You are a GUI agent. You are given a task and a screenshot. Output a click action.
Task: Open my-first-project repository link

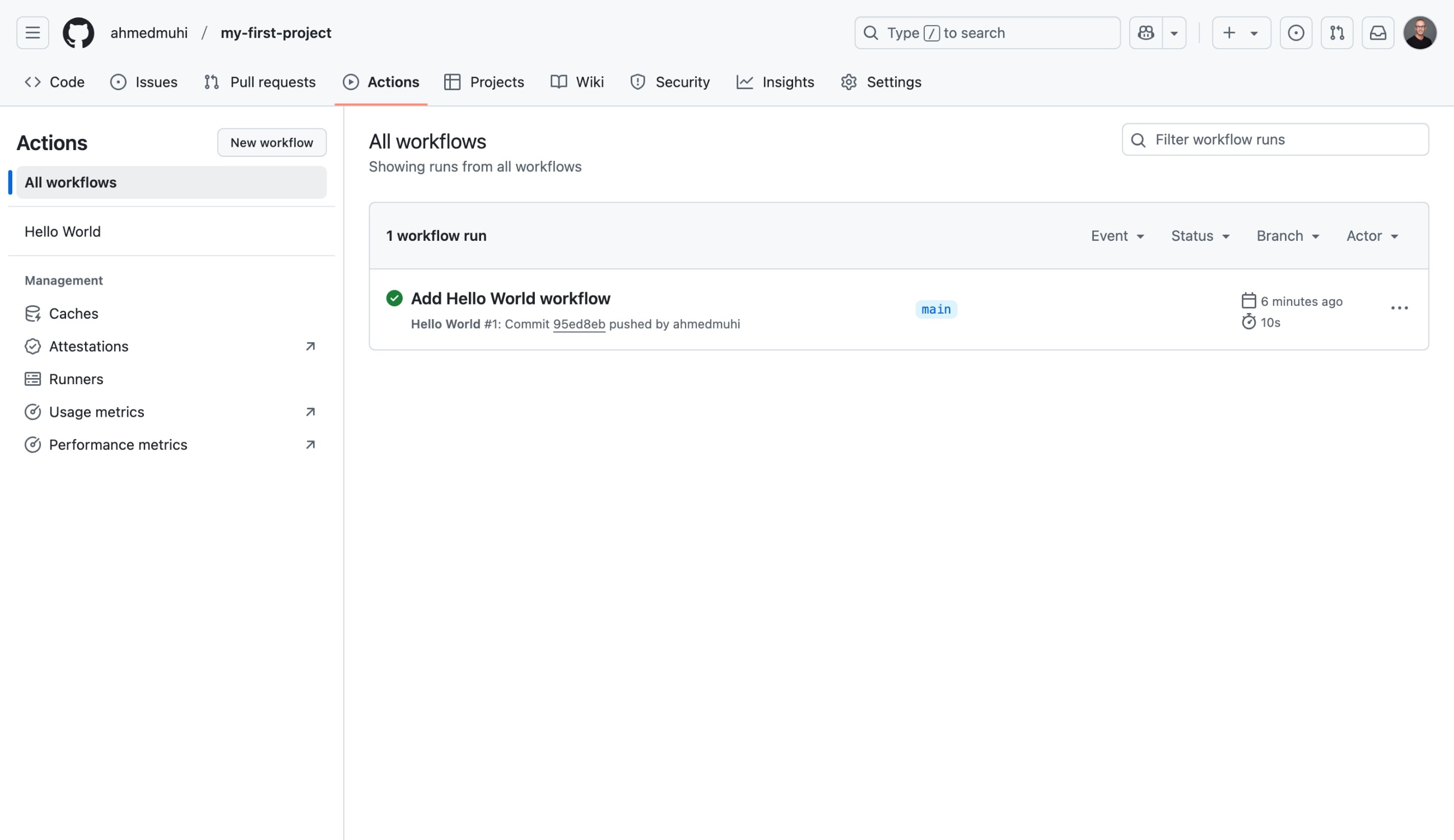(x=276, y=33)
